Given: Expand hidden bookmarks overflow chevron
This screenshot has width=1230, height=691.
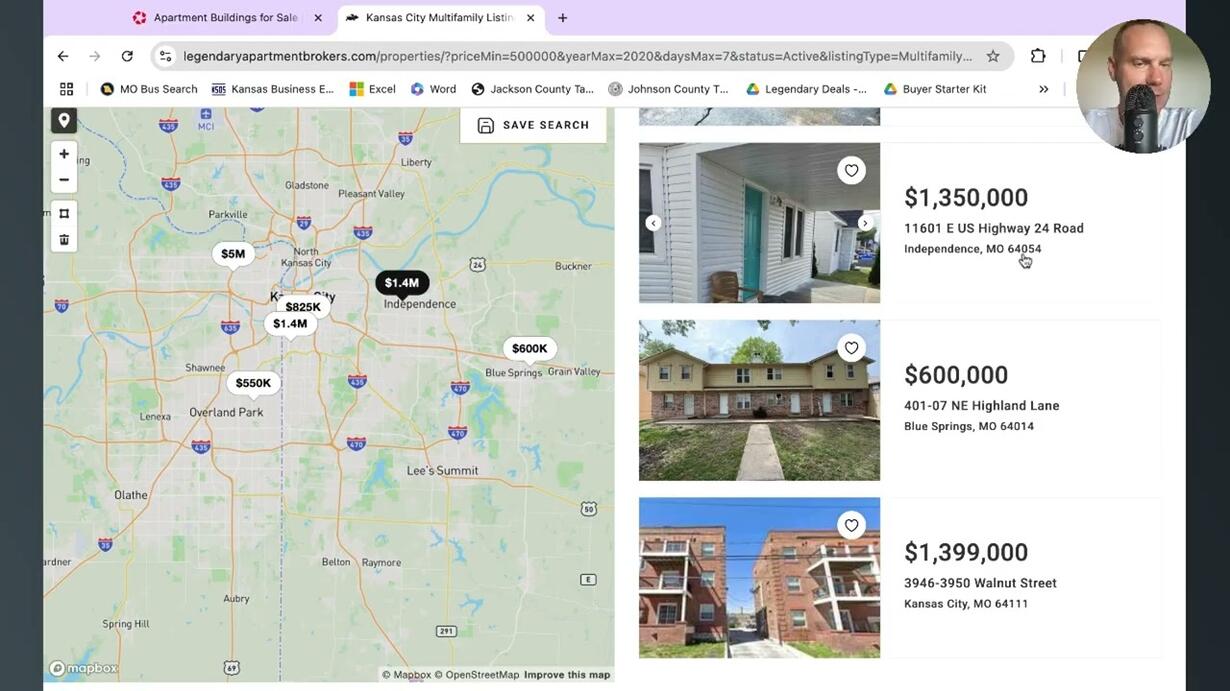Looking at the screenshot, I should tap(1043, 89).
